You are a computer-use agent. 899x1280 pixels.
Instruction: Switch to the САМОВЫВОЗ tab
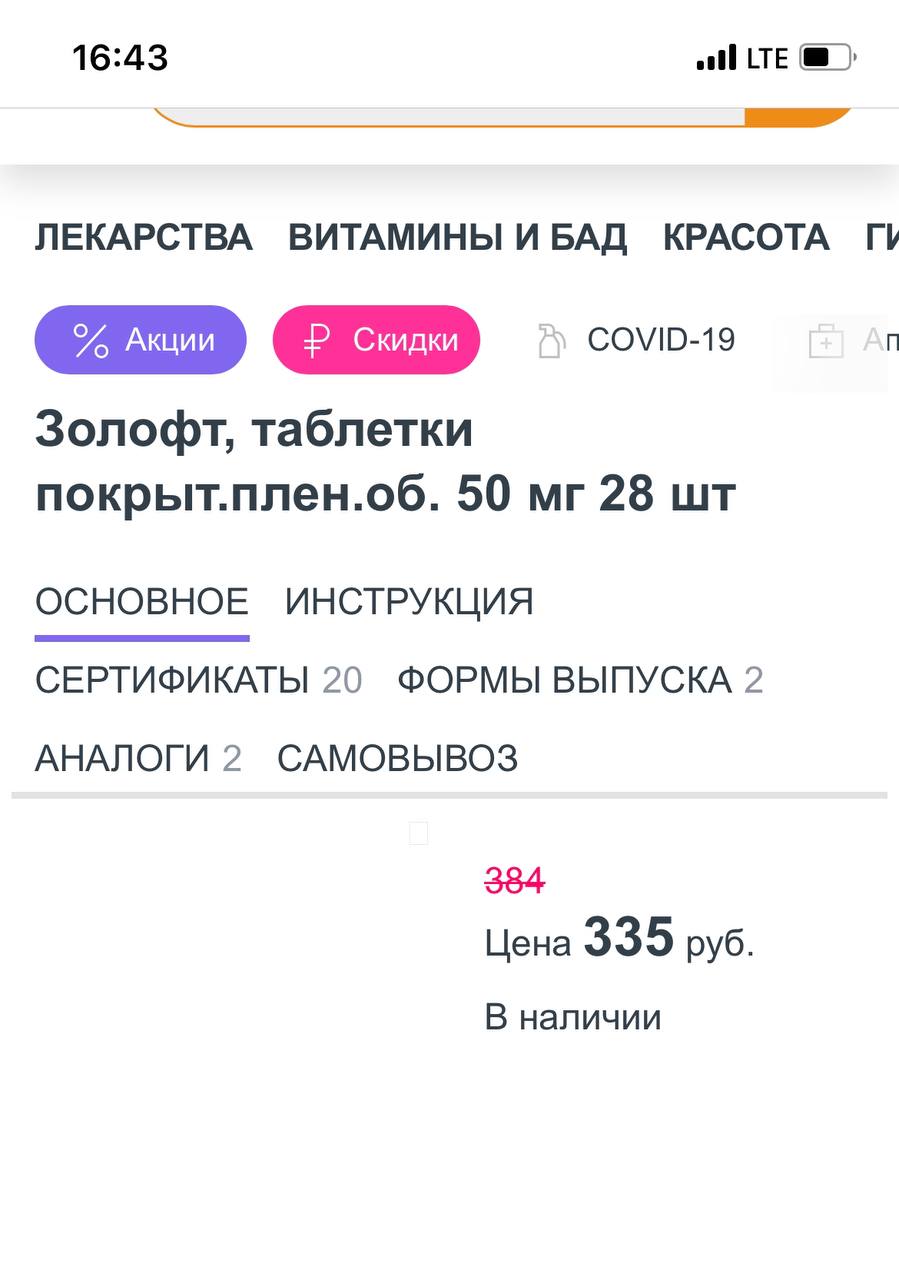[398, 759]
